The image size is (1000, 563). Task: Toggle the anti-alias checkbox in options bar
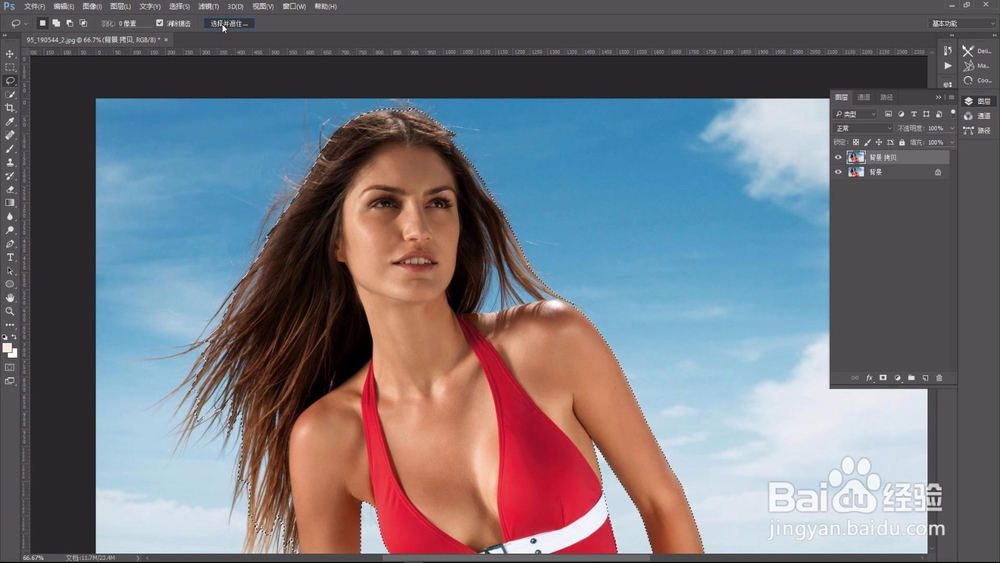click(x=159, y=23)
